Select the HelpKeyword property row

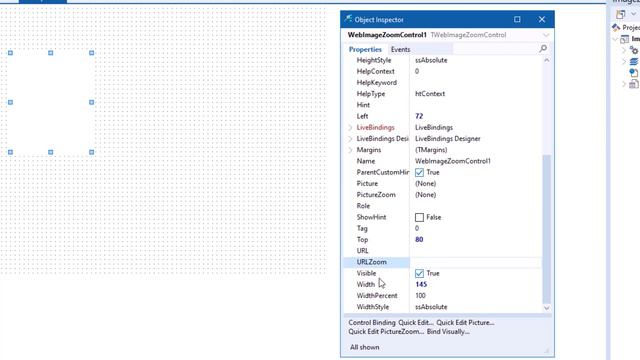tap(443, 82)
